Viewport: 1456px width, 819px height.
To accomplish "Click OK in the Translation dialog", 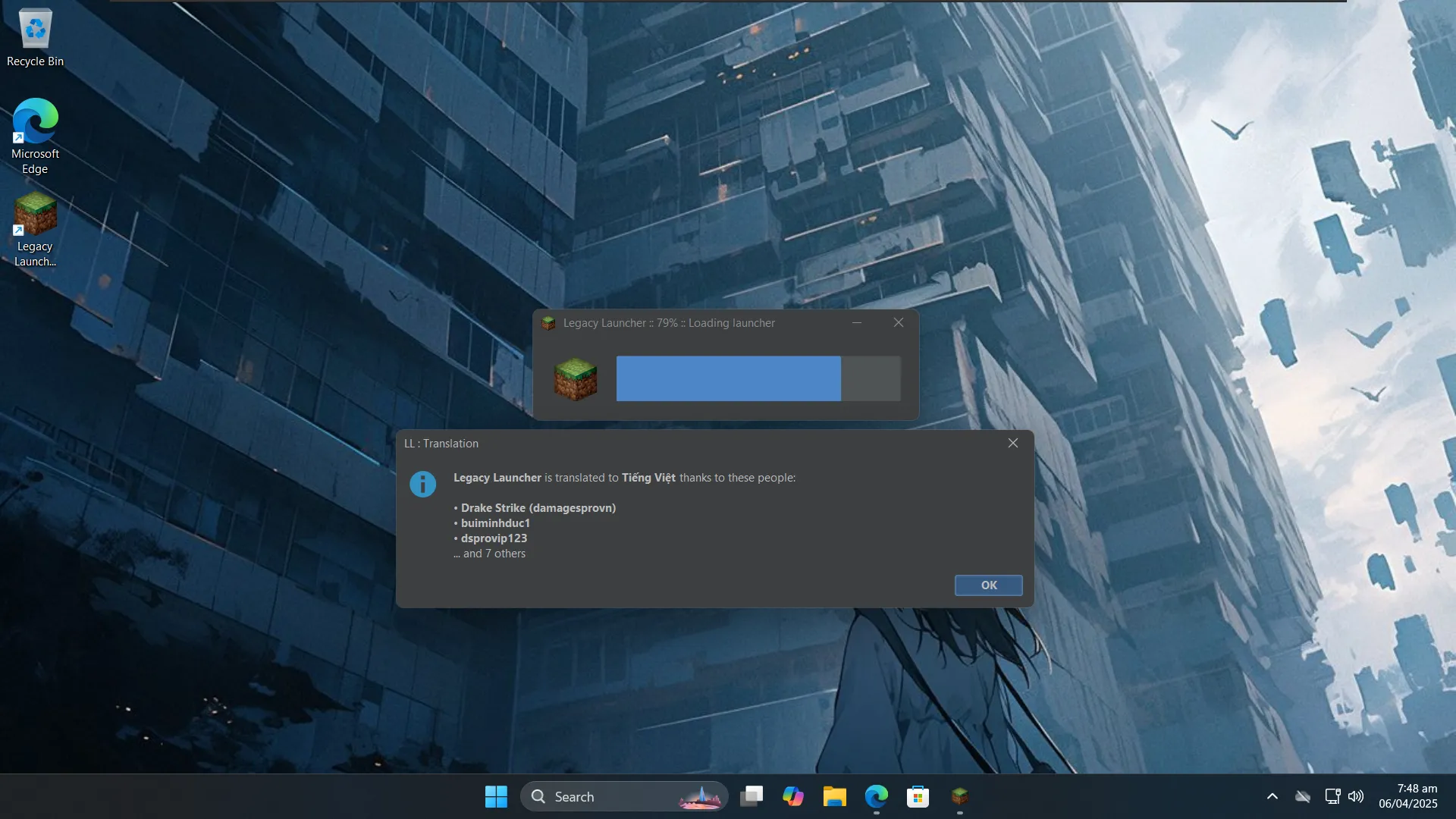I will tap(988, 585).
